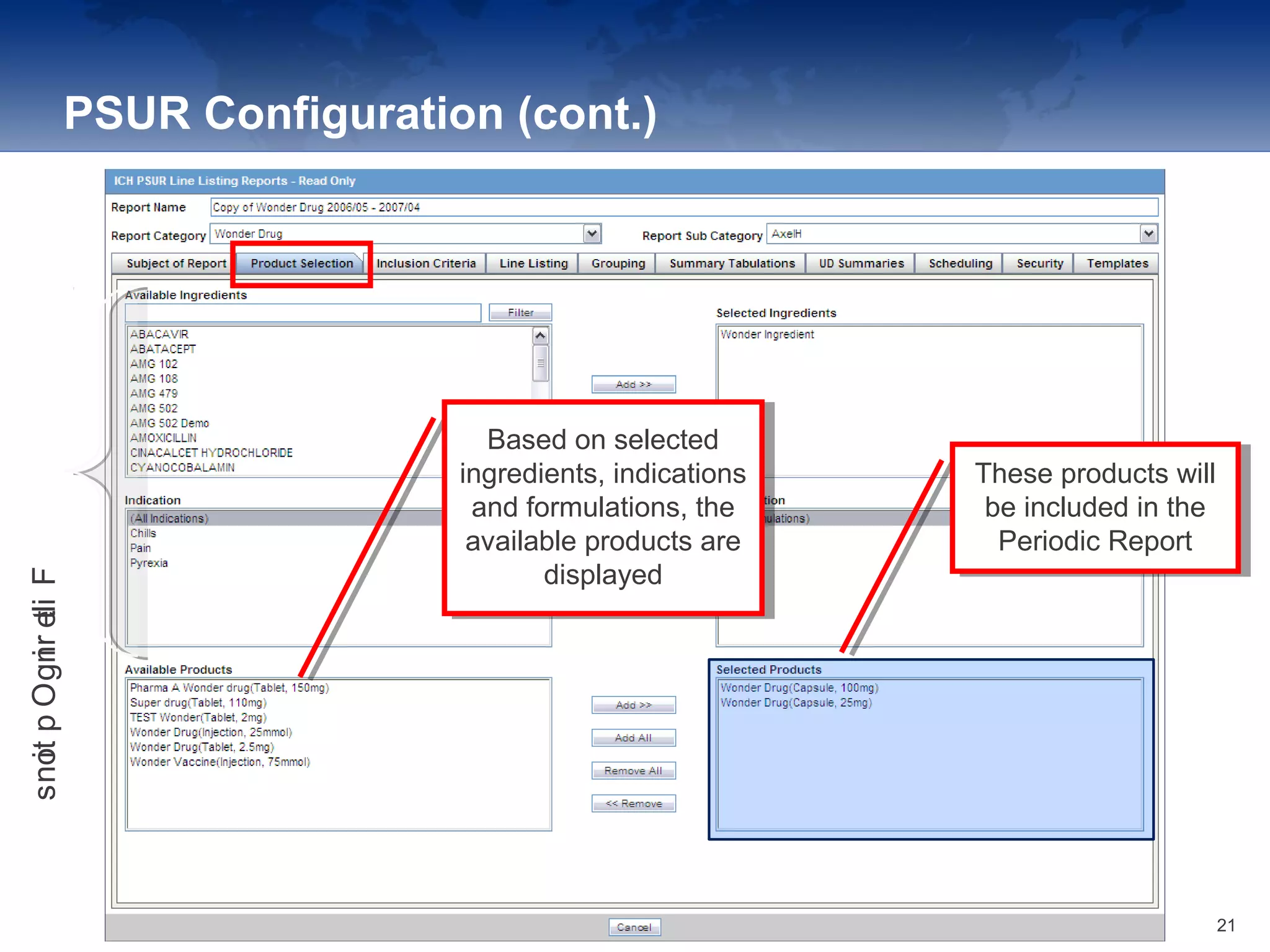Screen dimensions: 1270x952
Task: Click the Remove All button
Action: [633, 770]
